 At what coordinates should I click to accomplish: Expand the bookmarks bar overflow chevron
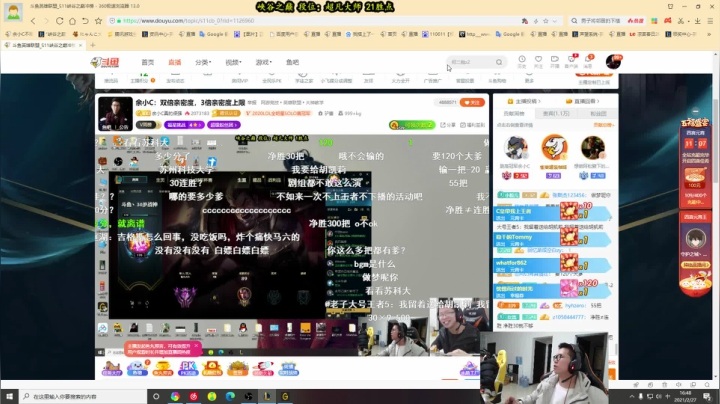(709, 34)
